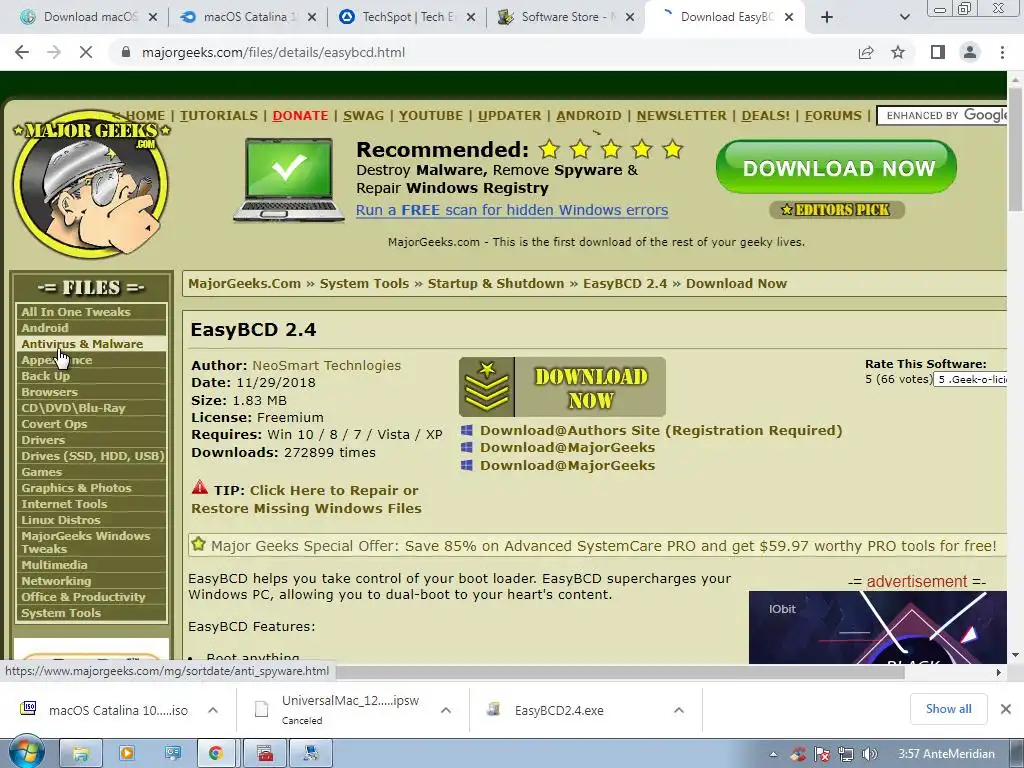Expand macOS Catalina iso download options
The image size is (1024, 768).
pos(213,710)
